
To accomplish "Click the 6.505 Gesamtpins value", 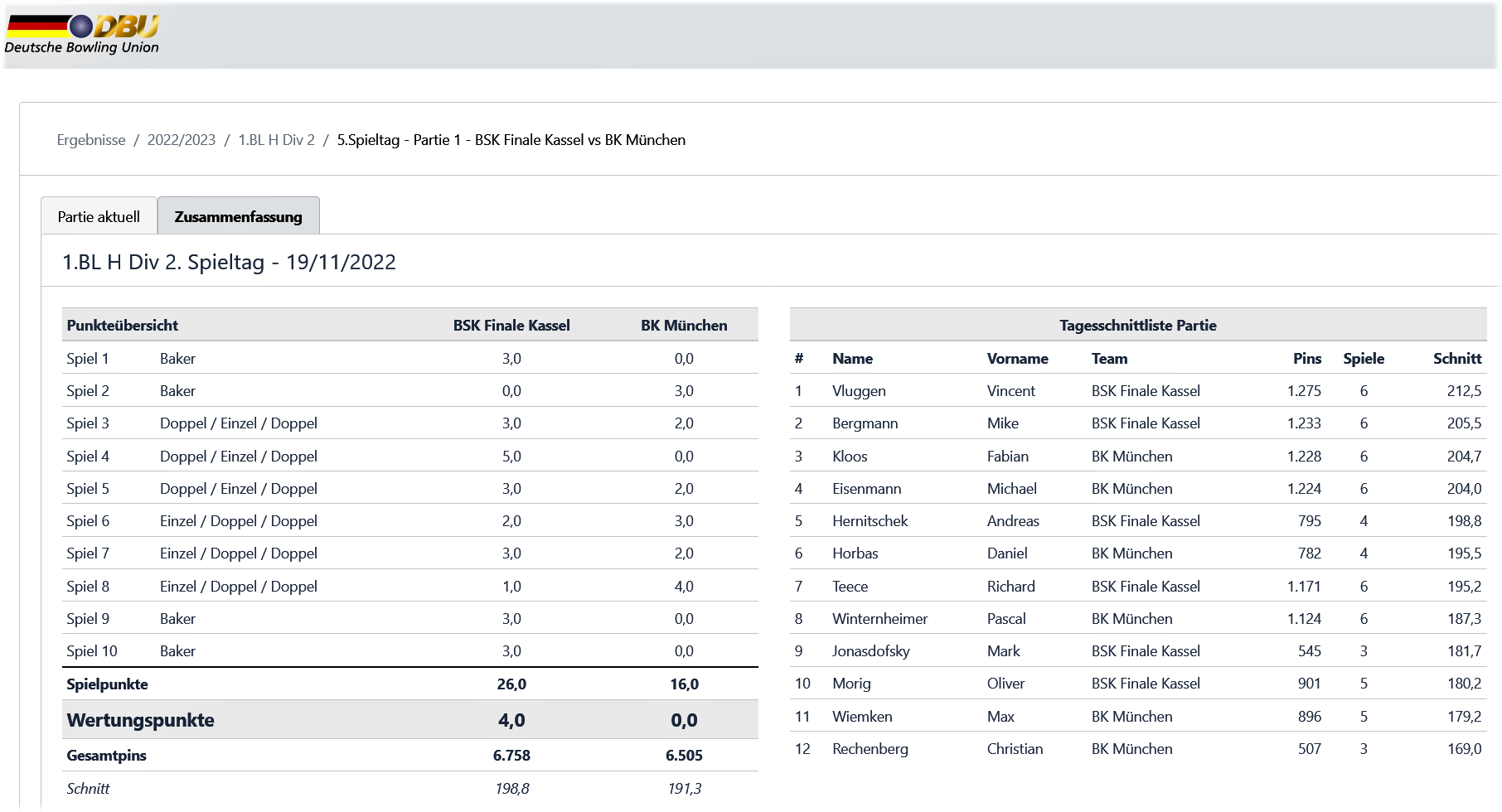I will click(684, 756).
